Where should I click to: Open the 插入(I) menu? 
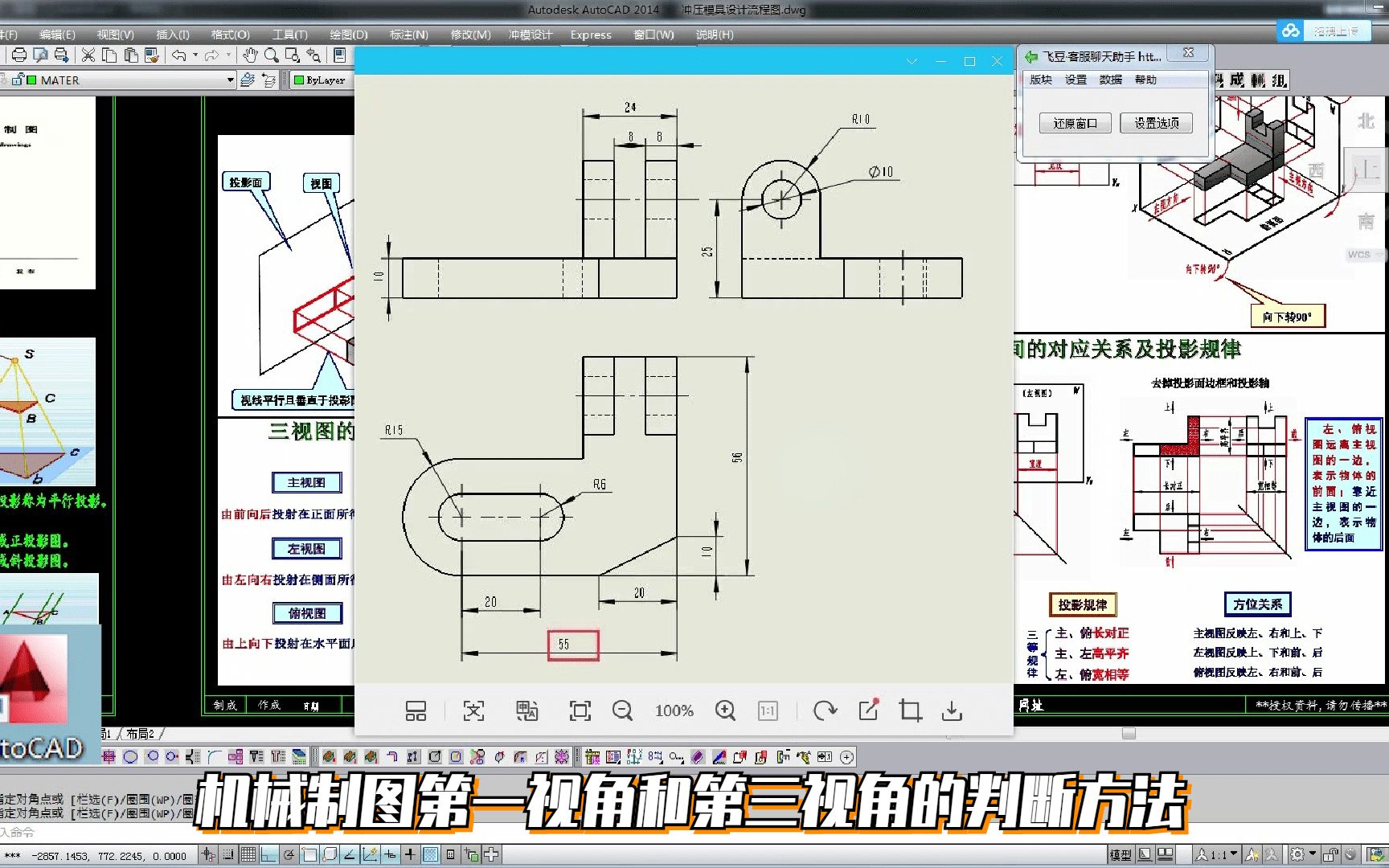tap(173, 35)
